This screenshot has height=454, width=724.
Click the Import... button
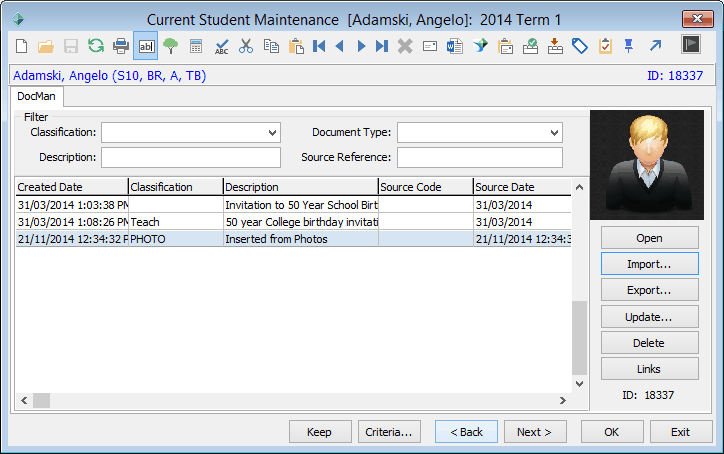[650, 264]
